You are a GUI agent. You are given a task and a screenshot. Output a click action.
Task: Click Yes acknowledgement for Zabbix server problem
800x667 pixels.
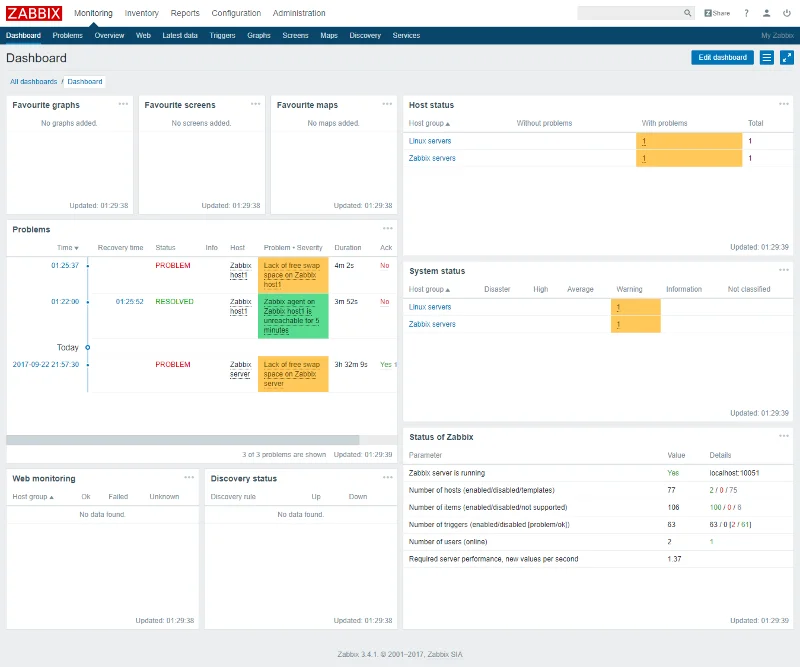point(386,364)
